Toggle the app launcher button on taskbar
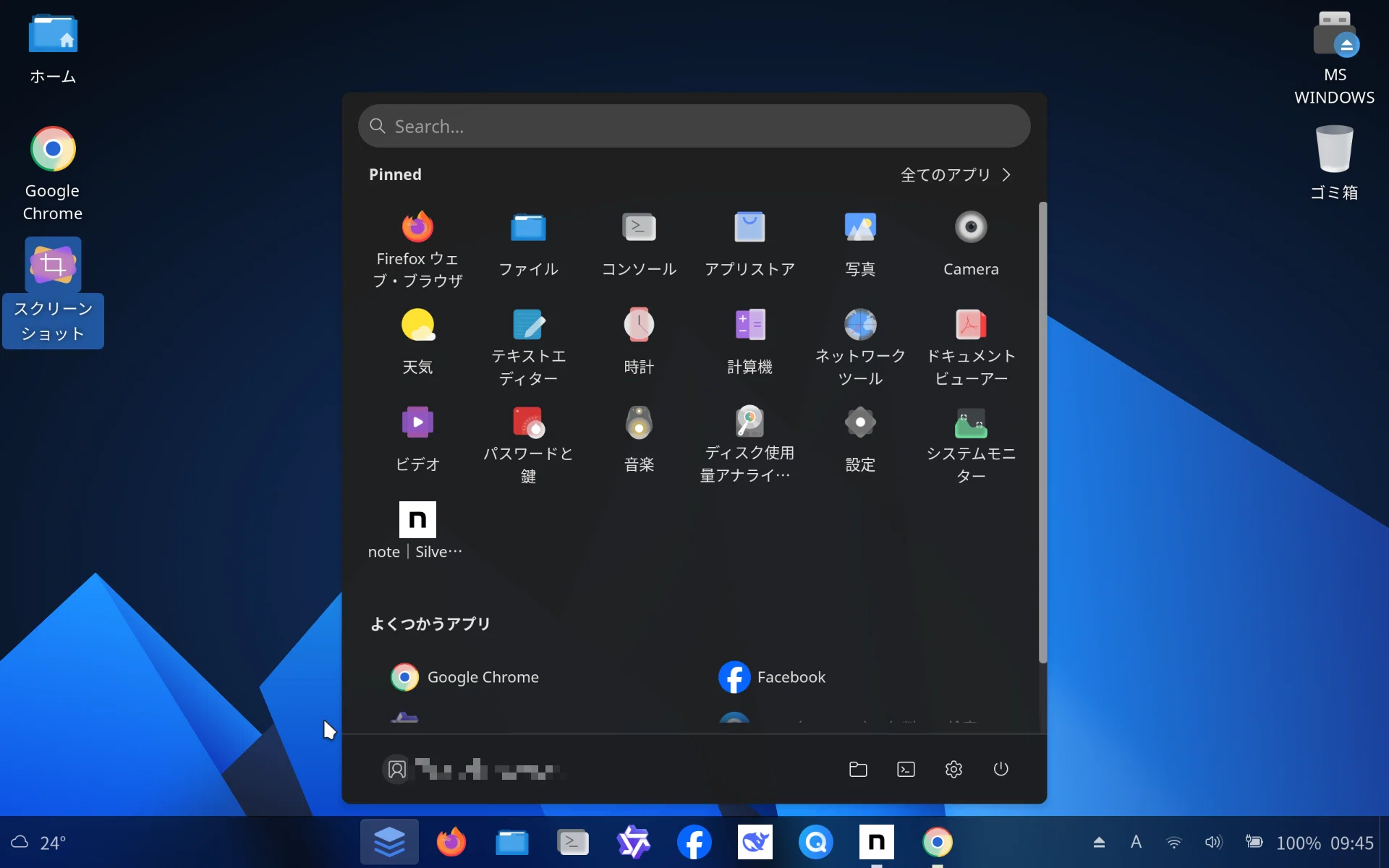Screen dimensions: 1389x868 (x=389, y=842)
